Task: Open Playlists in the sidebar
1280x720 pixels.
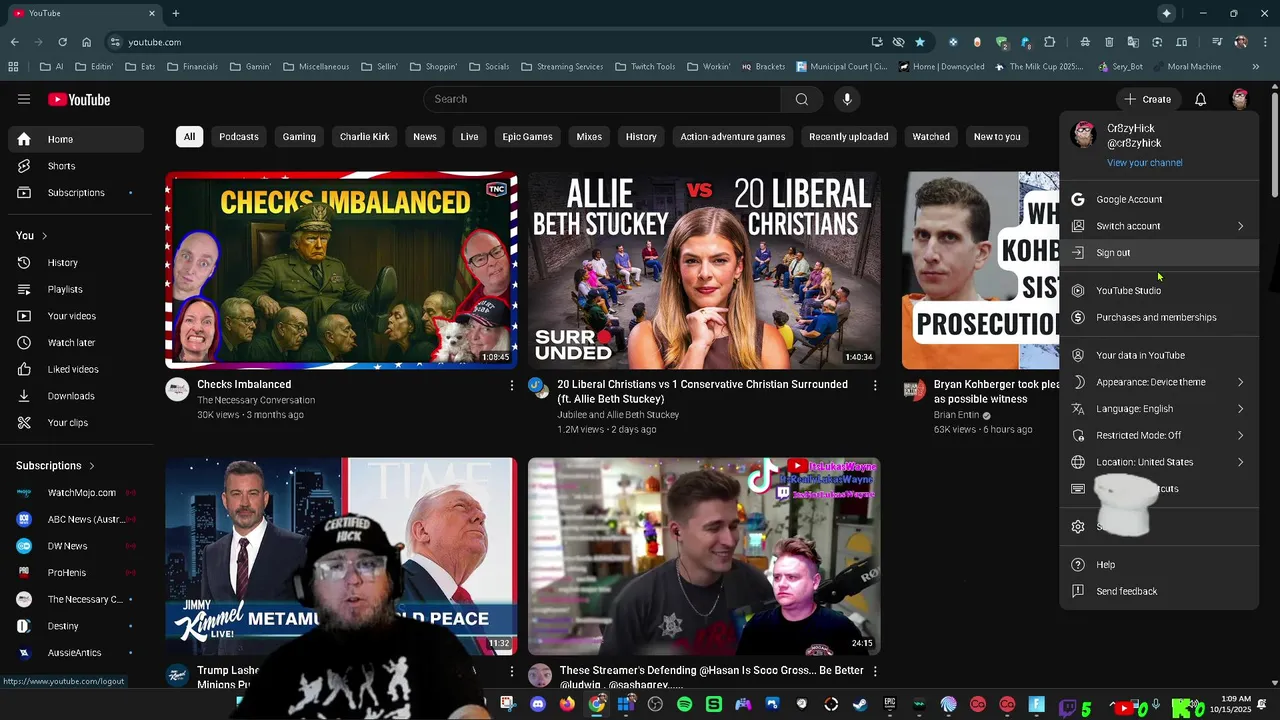Action: [76, 289]
